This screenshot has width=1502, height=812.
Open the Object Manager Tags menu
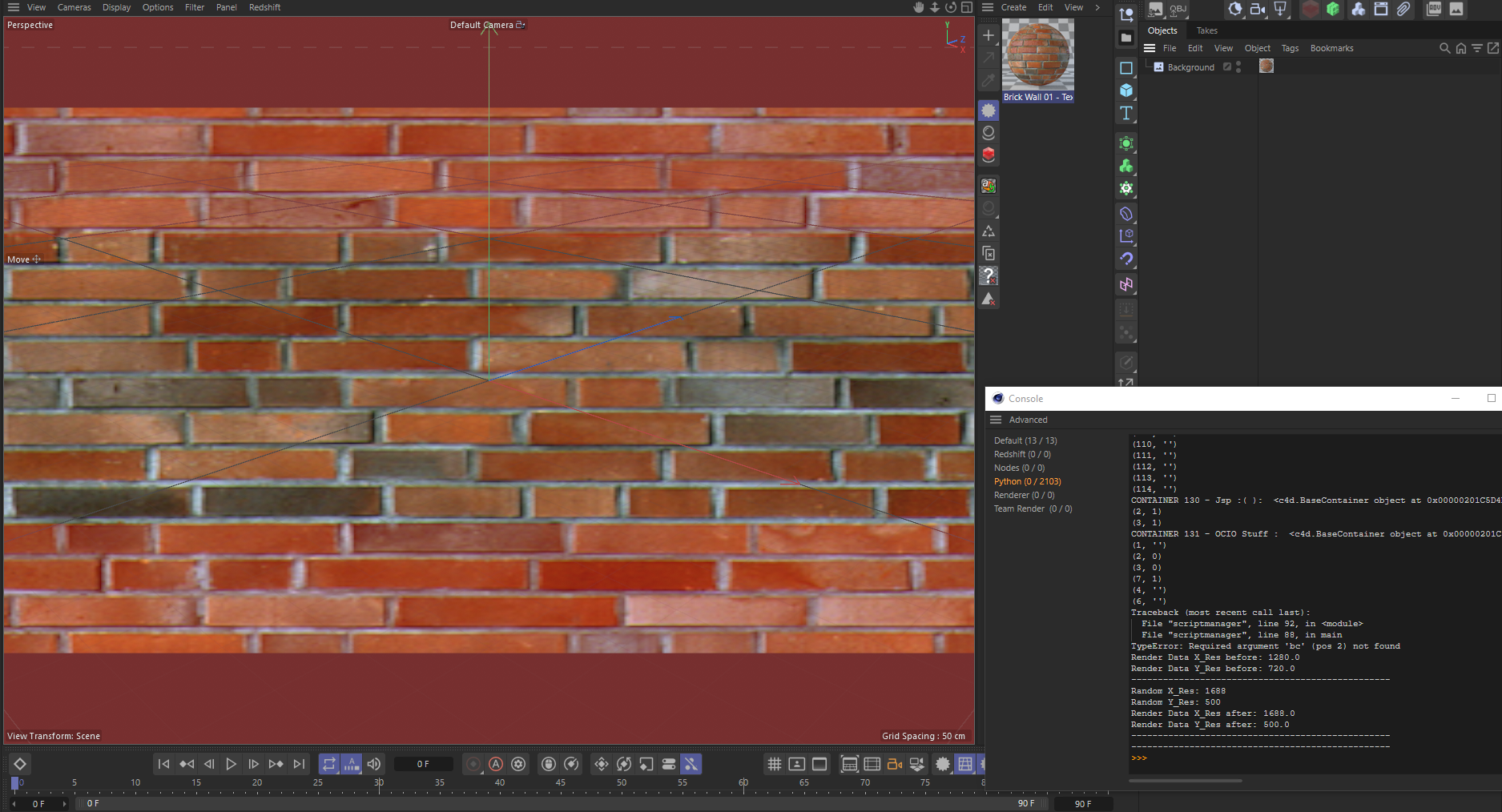pos(1290,48)
